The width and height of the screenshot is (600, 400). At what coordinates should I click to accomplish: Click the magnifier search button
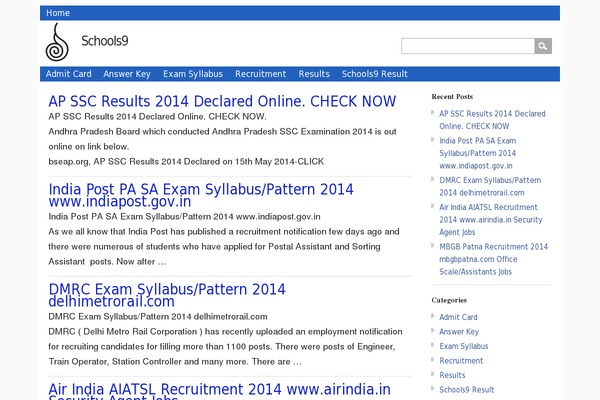[543, 46]
